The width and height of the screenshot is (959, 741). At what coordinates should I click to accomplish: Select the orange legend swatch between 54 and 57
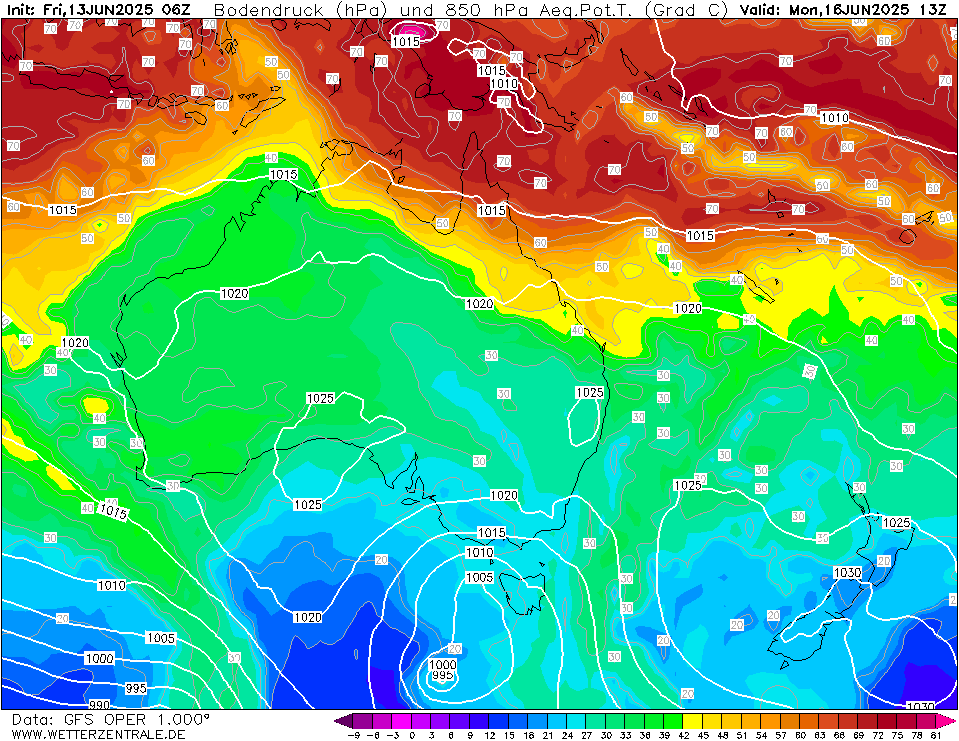tap(771, 720)
